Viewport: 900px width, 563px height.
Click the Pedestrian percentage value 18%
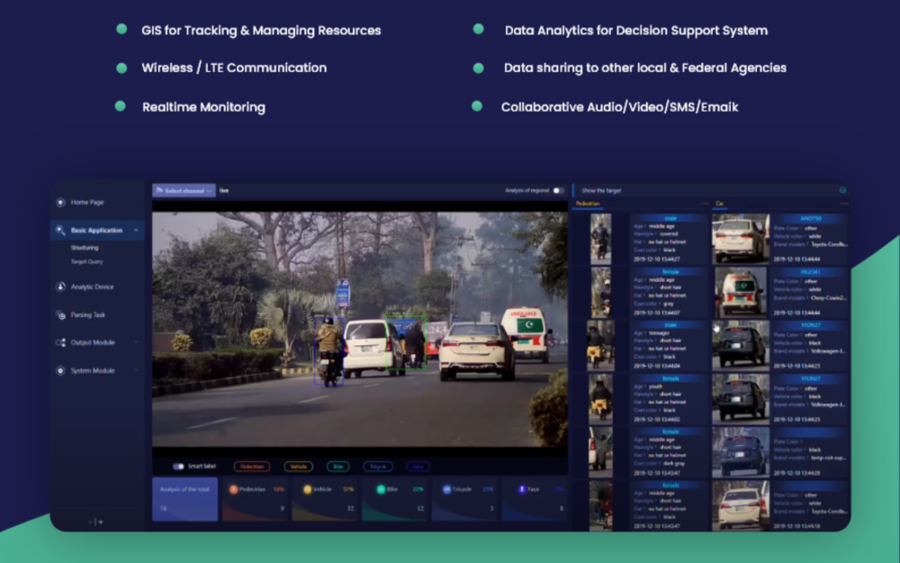(x=278, y=490)
